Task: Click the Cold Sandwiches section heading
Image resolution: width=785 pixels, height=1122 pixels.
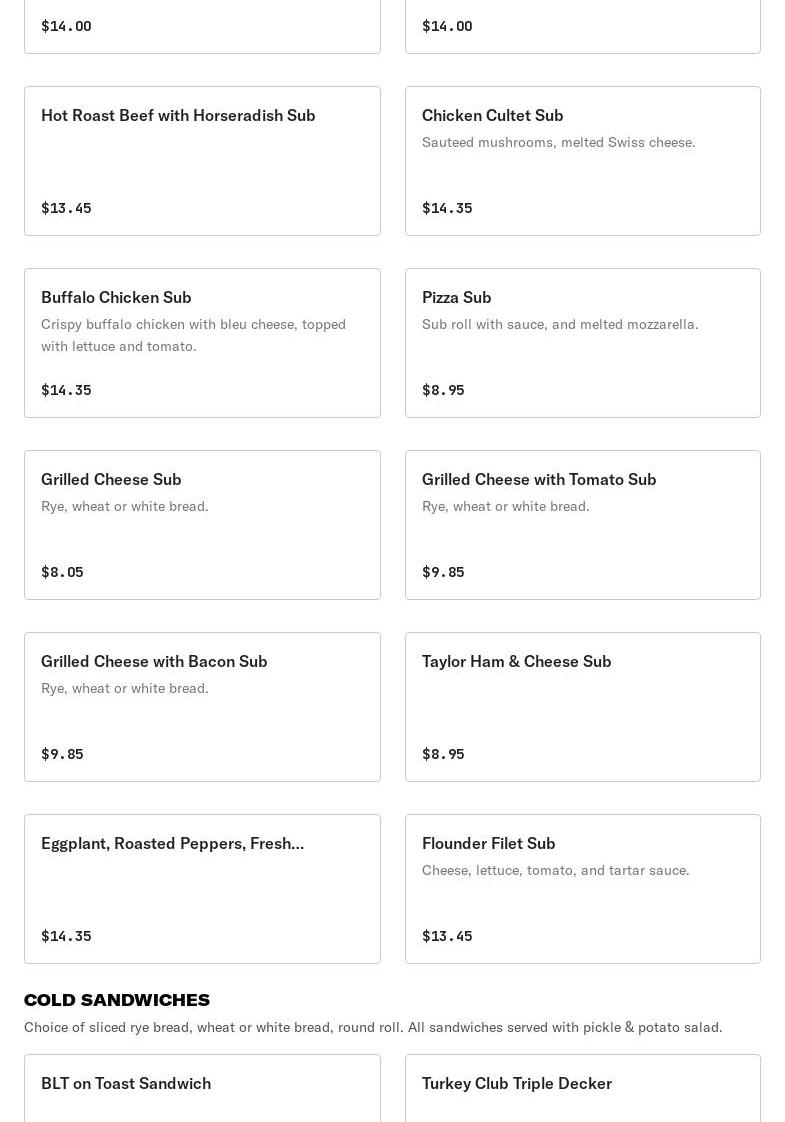Action: point(117,1000)
